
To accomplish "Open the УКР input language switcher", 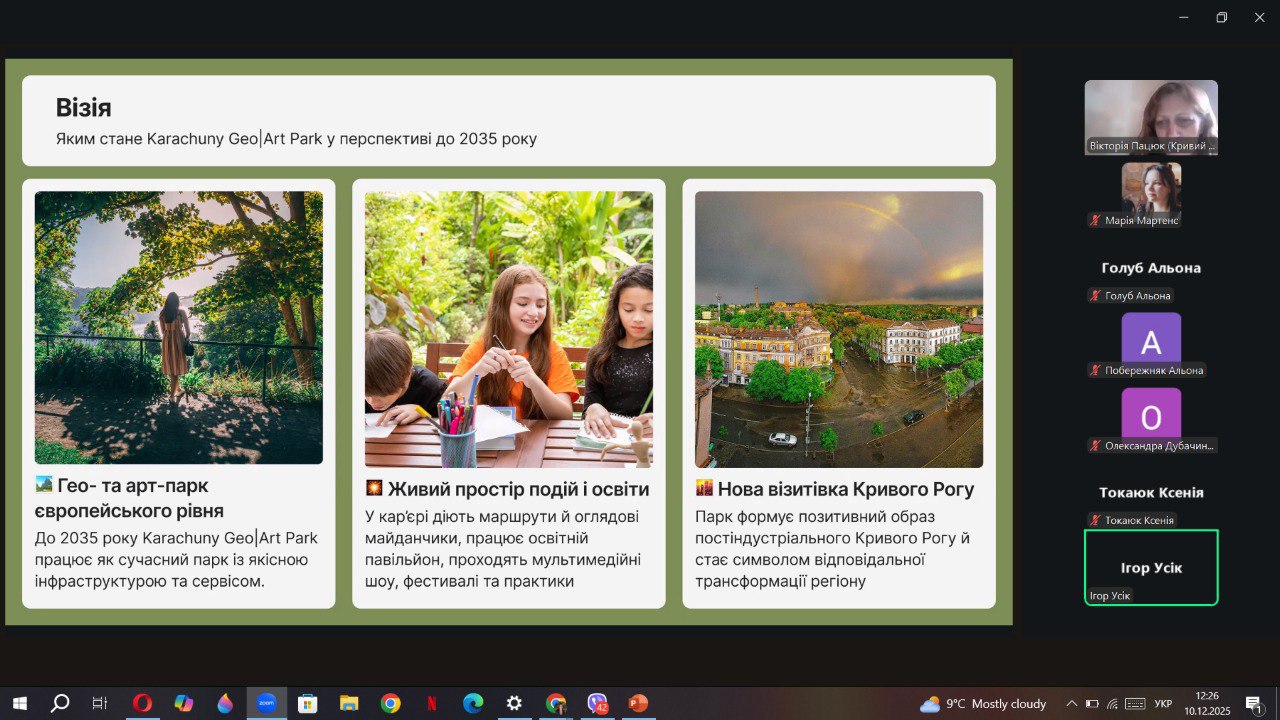I will 1163,704.
